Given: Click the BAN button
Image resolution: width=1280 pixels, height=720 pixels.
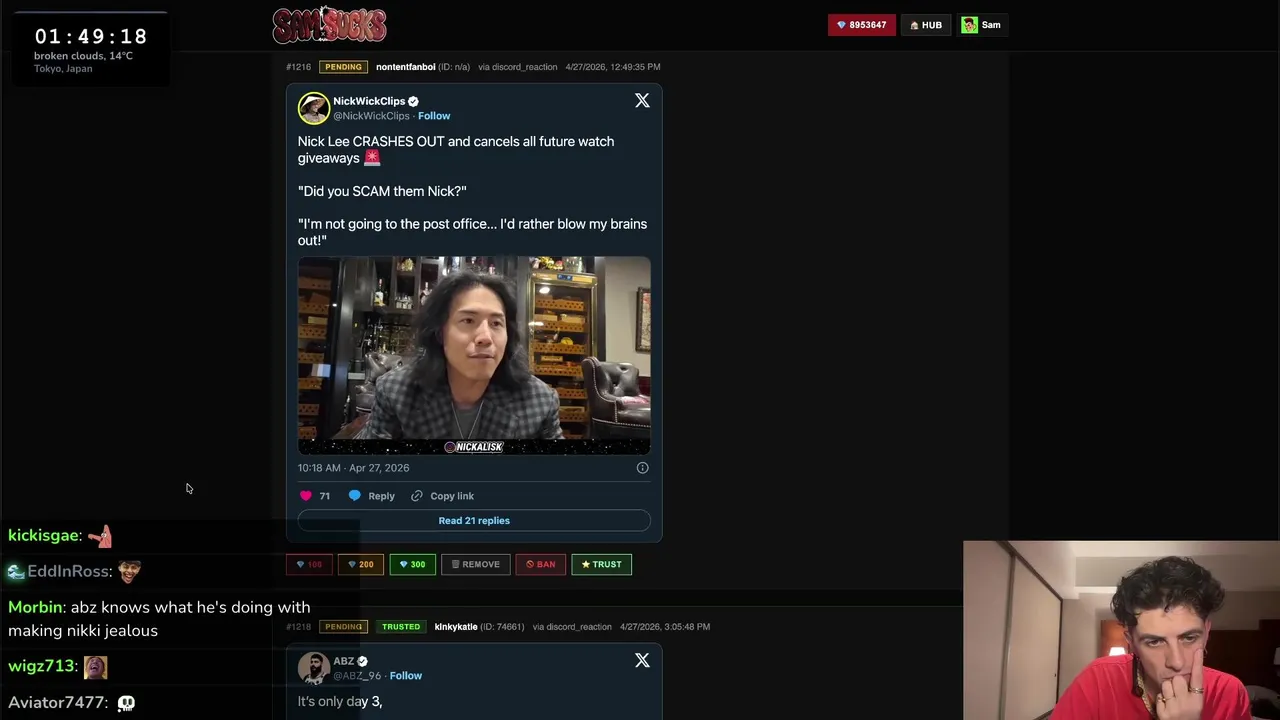Looking at the screenshot, I should pos(540,565).
